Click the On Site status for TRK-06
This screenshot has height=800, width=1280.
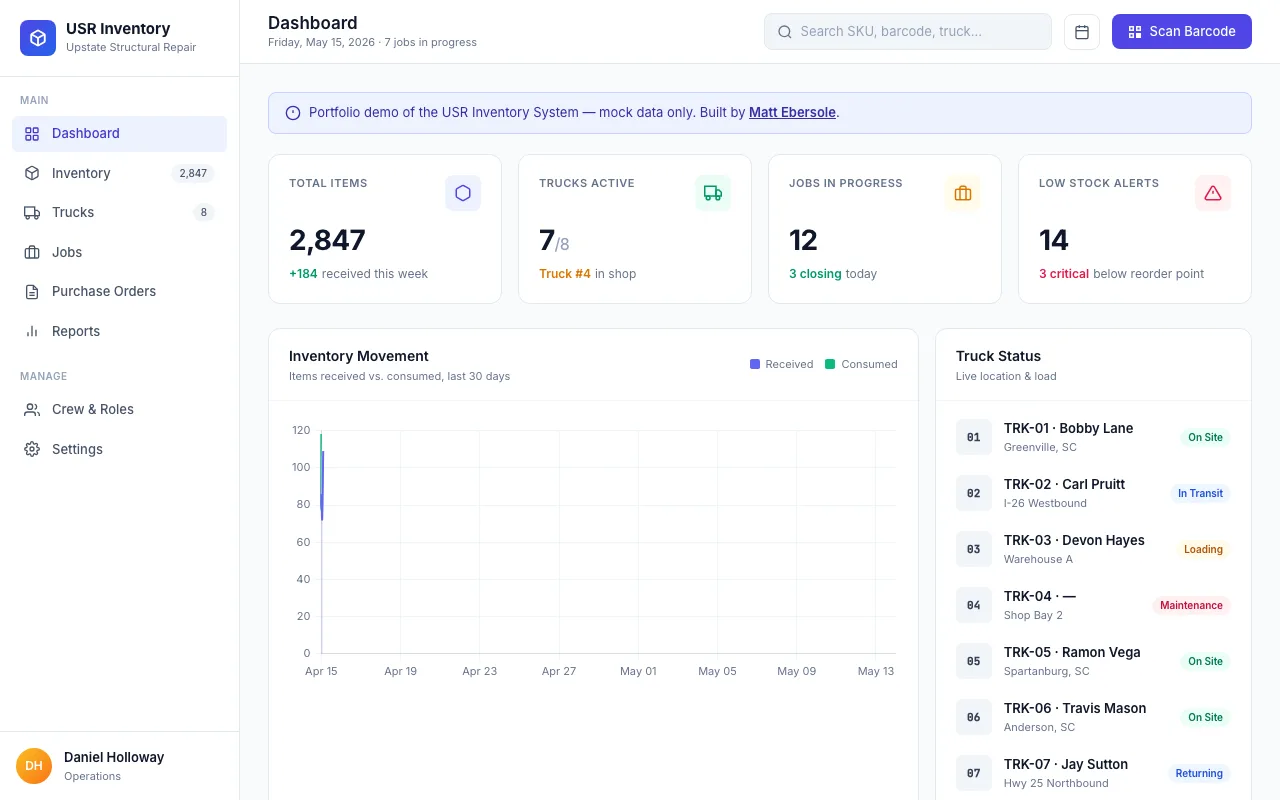pos(1205,717)
